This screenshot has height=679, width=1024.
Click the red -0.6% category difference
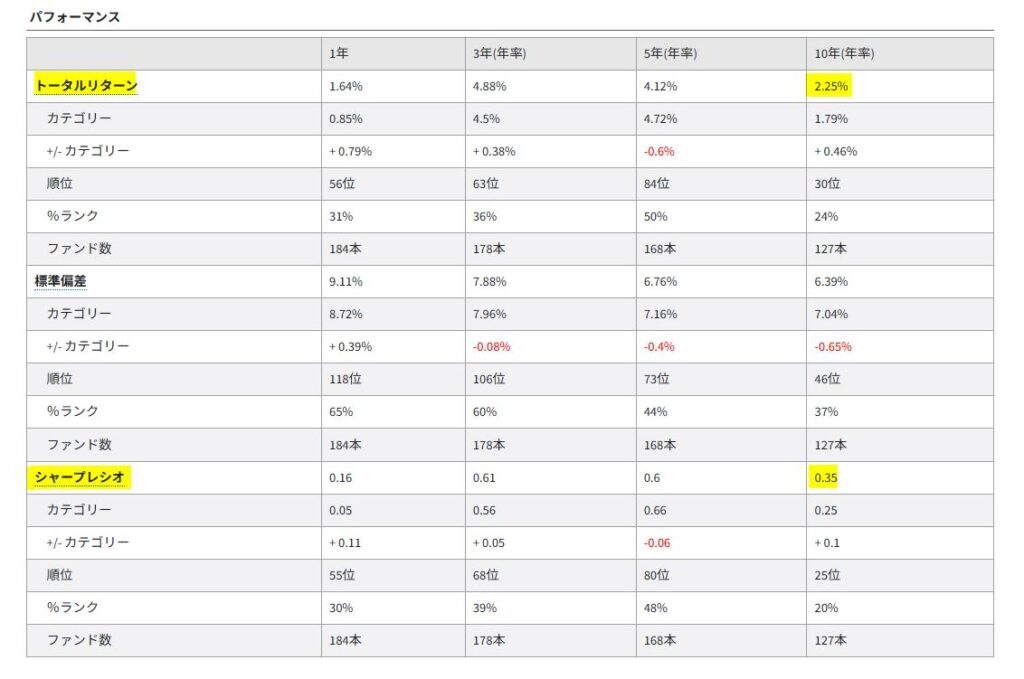tap(659, 152)
